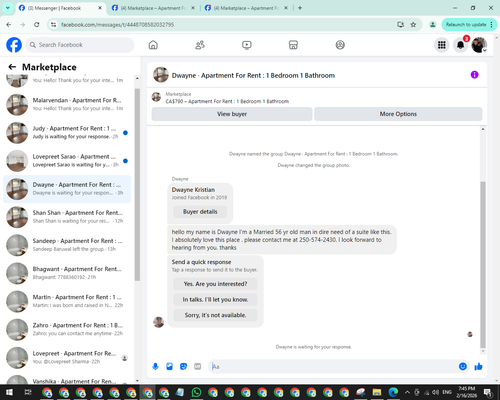Open the Windows Start menu
The width and height of the screenshot is (500, 400).
pyautogui.click(x=9, y=392)
